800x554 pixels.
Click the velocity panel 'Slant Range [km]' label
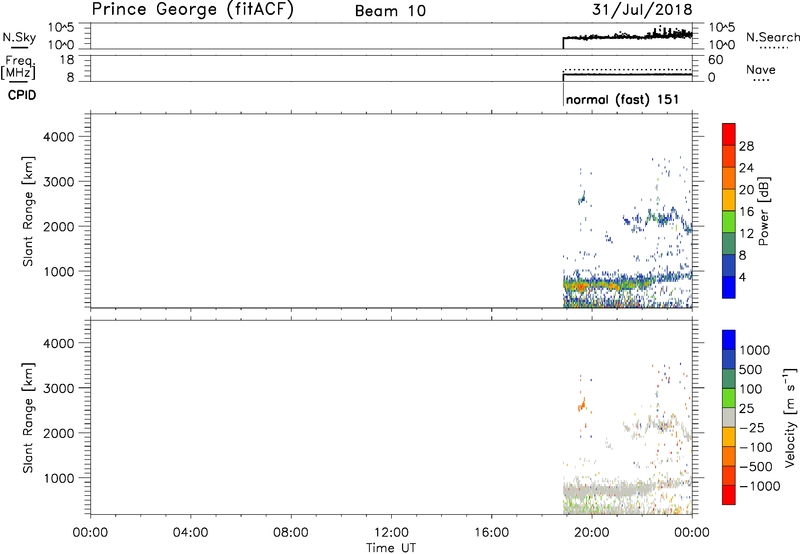pyautogui.click(x=28, y=418)
